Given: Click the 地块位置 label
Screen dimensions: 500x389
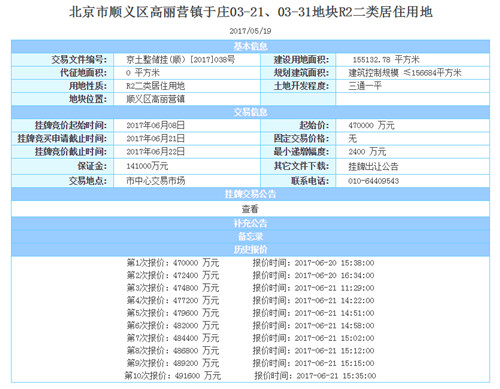Looking at the screenshot, I should (x=88, y=99).
